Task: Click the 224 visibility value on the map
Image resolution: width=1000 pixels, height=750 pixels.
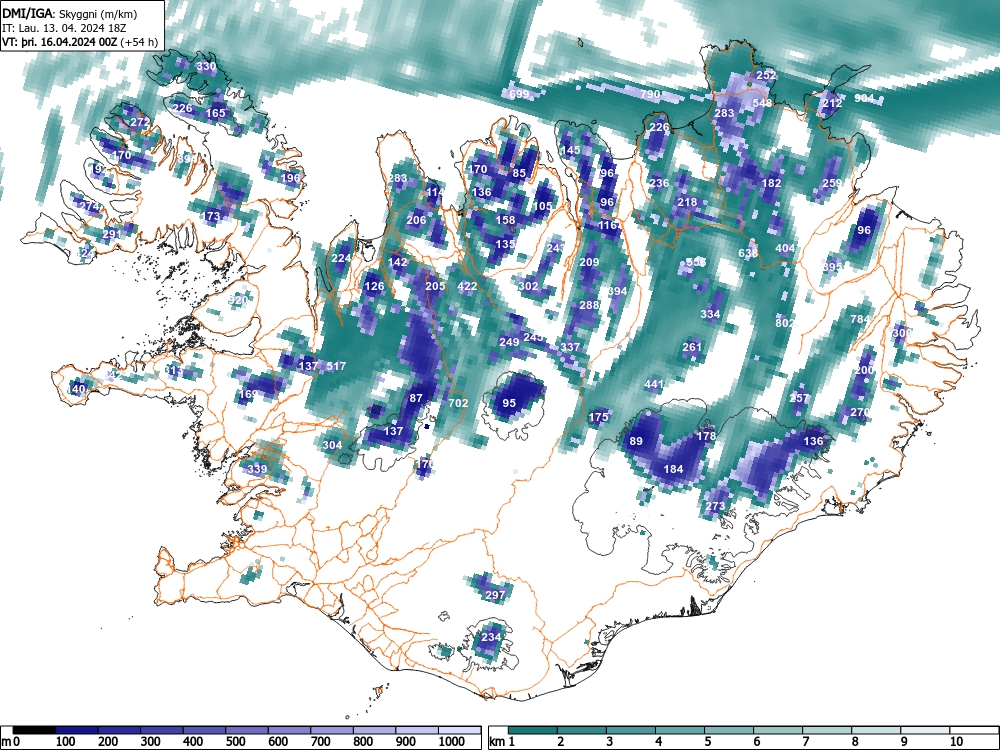Action: click(341, 258)
